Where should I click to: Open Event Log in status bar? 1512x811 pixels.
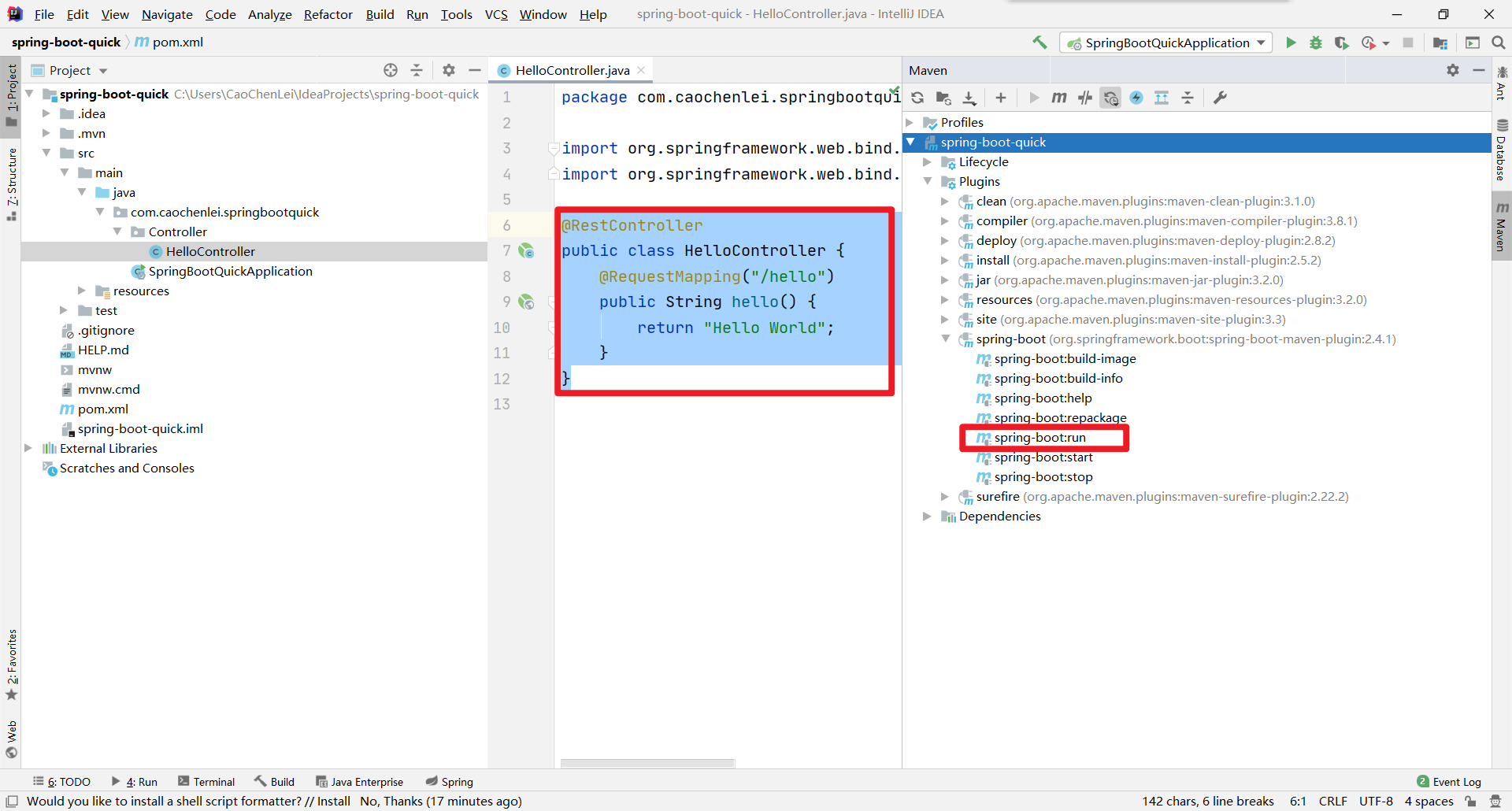click(x=1449, y=782)
